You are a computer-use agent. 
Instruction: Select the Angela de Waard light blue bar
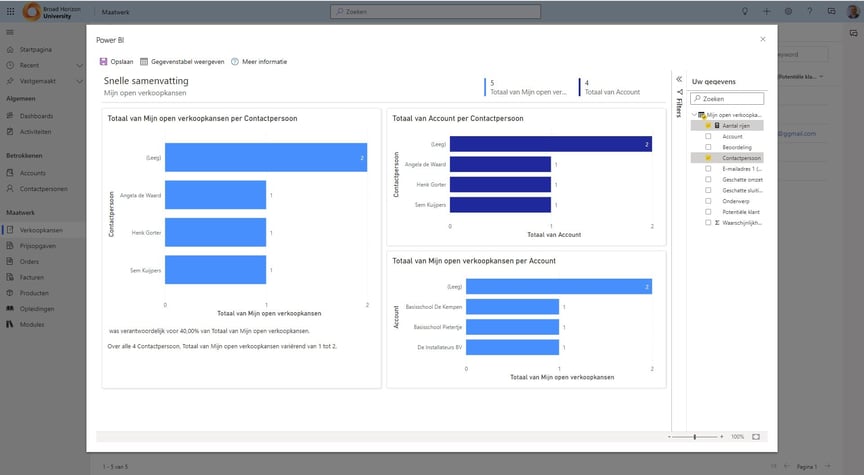click(x=215, y=195)
